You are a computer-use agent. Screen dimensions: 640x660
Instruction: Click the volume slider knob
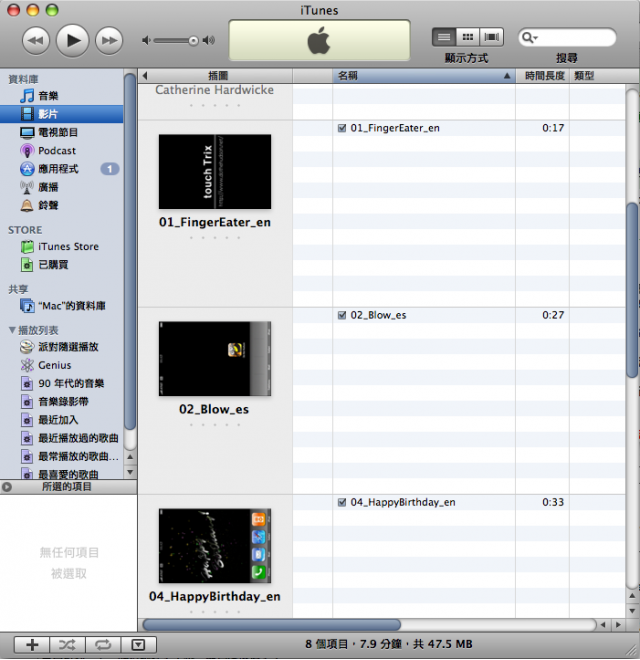tap(193, 40)
